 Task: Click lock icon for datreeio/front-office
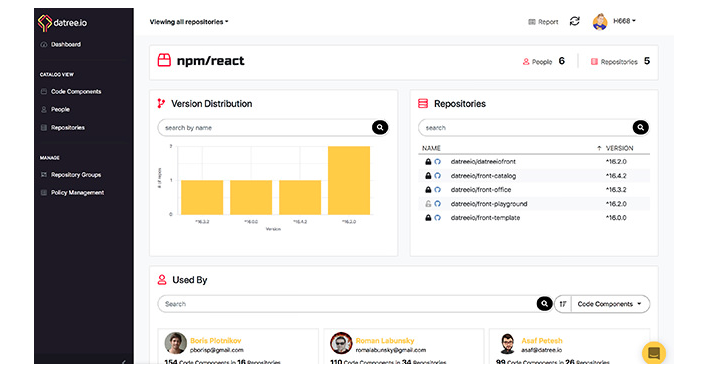[428, 190]
